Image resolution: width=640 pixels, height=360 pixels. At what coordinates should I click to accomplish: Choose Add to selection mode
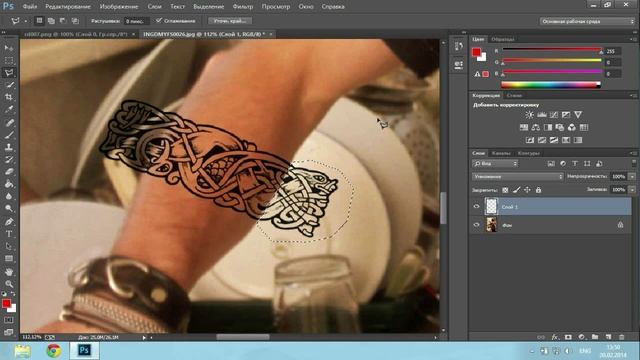51,20
